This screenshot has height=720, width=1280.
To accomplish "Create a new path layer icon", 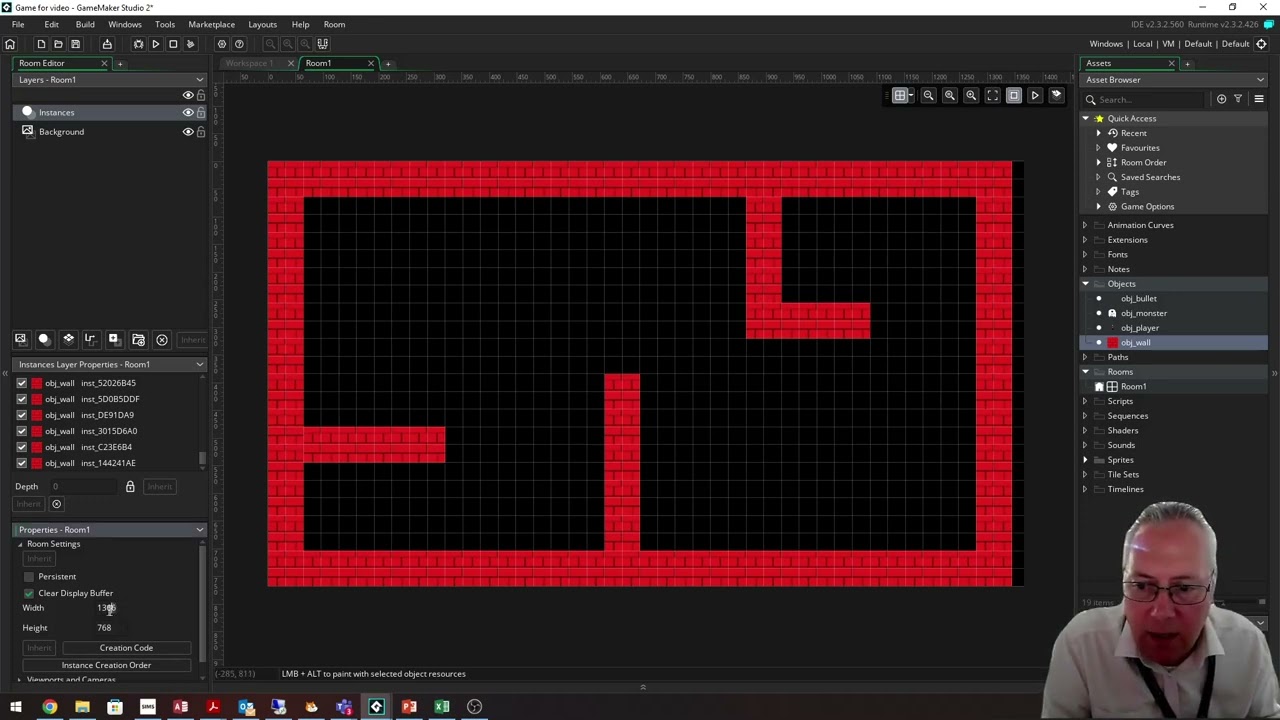I will point(90,340).
